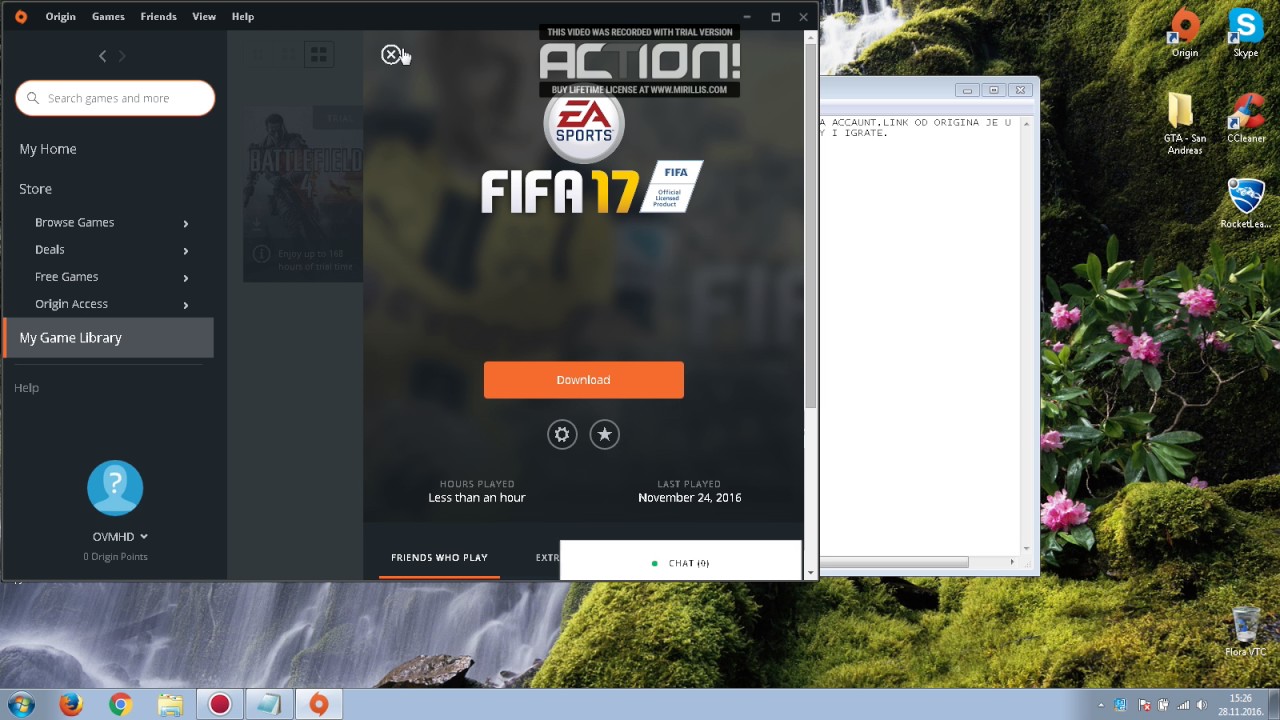Open Action Center flag icon
This screenshot has height=720, width=1280.
pos(1145,705)
